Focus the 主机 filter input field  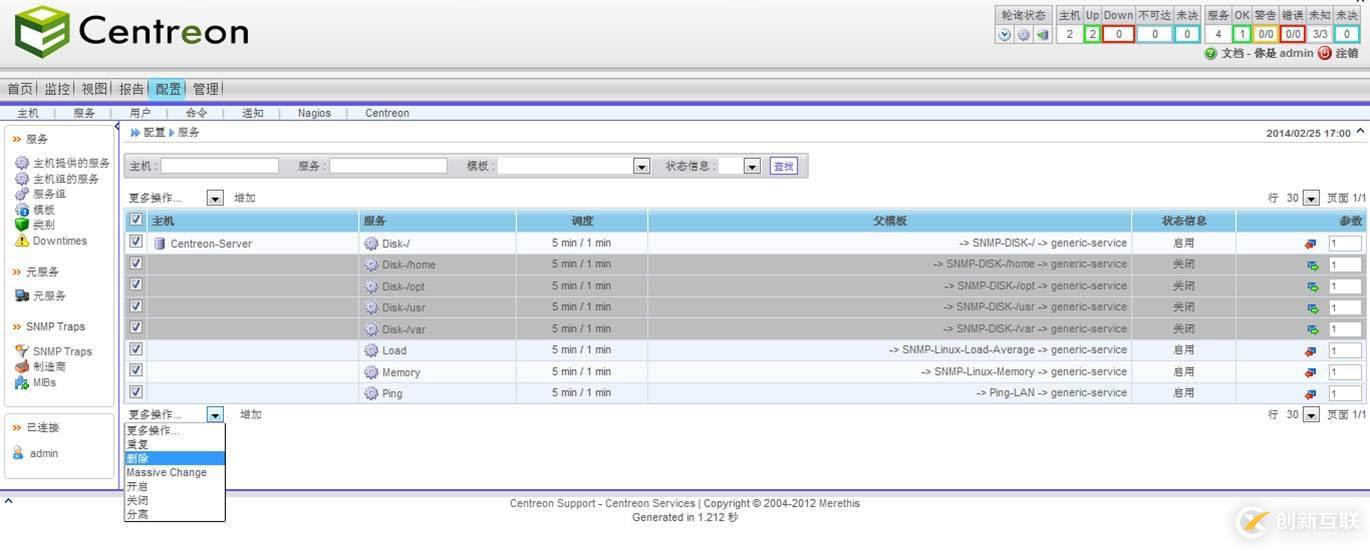tap(220, 166)
